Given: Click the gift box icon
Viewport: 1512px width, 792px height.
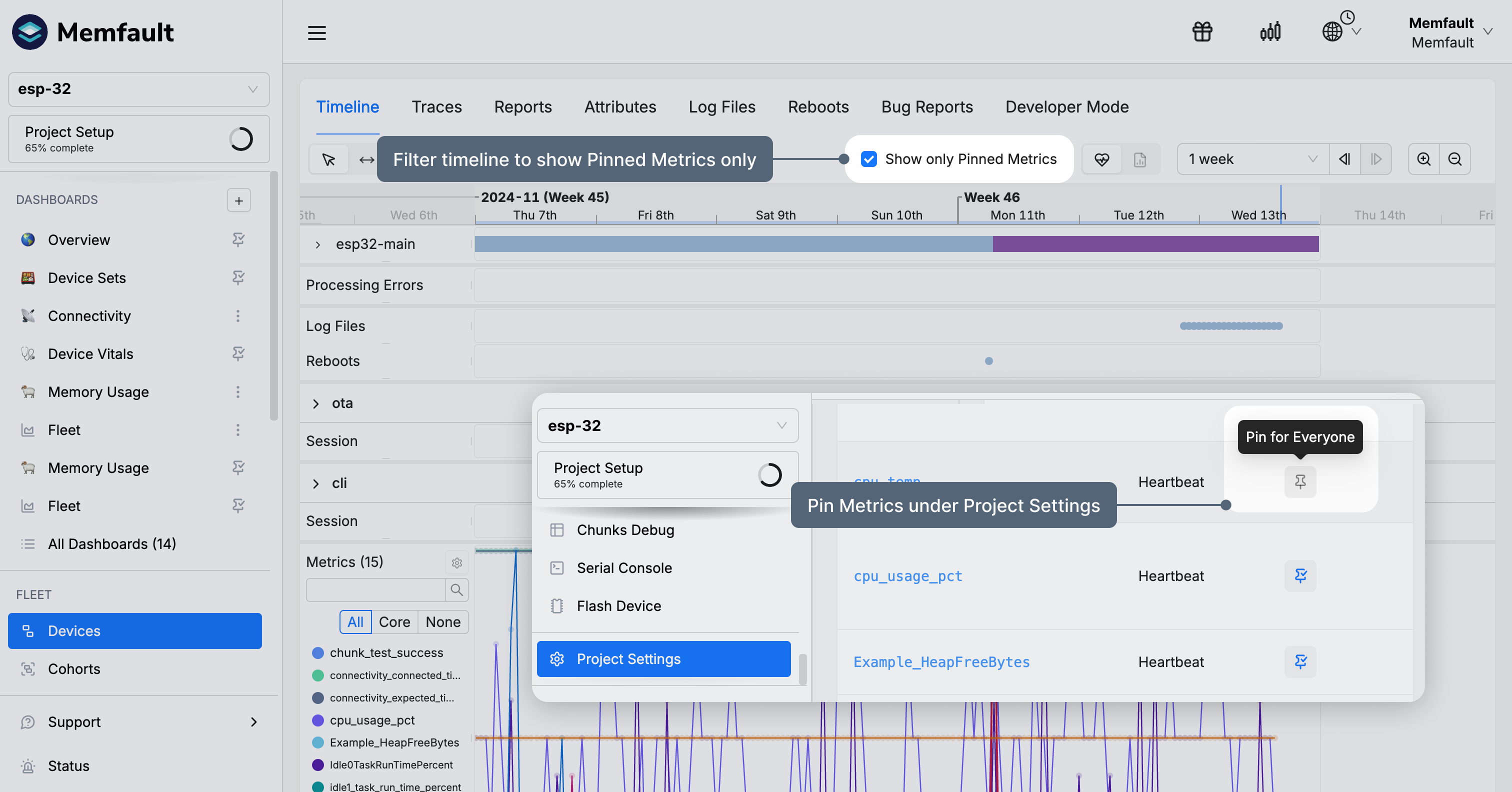Looking at the screenshot, I should coord(1202,31).
